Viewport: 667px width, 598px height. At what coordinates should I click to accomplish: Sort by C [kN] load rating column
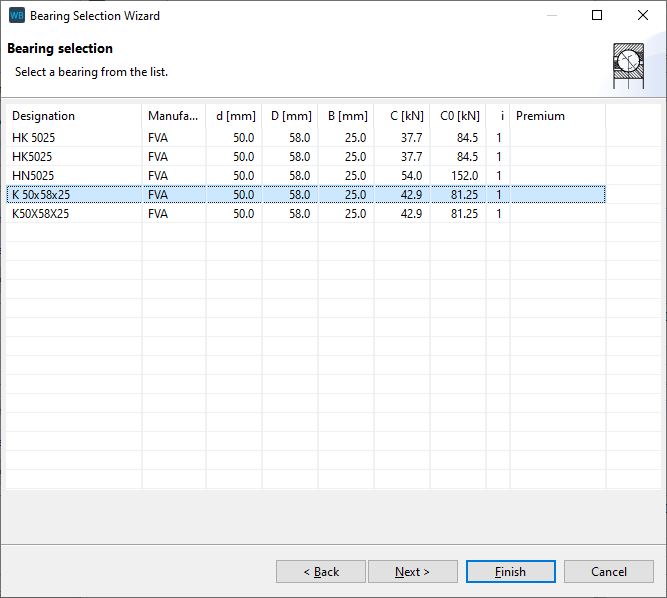coord(403,116)
